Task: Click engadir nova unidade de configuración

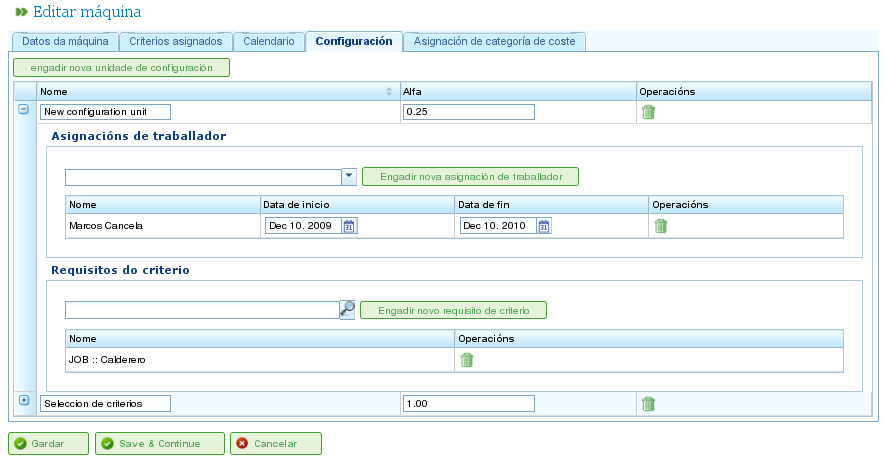Action: tap(121, 68)
